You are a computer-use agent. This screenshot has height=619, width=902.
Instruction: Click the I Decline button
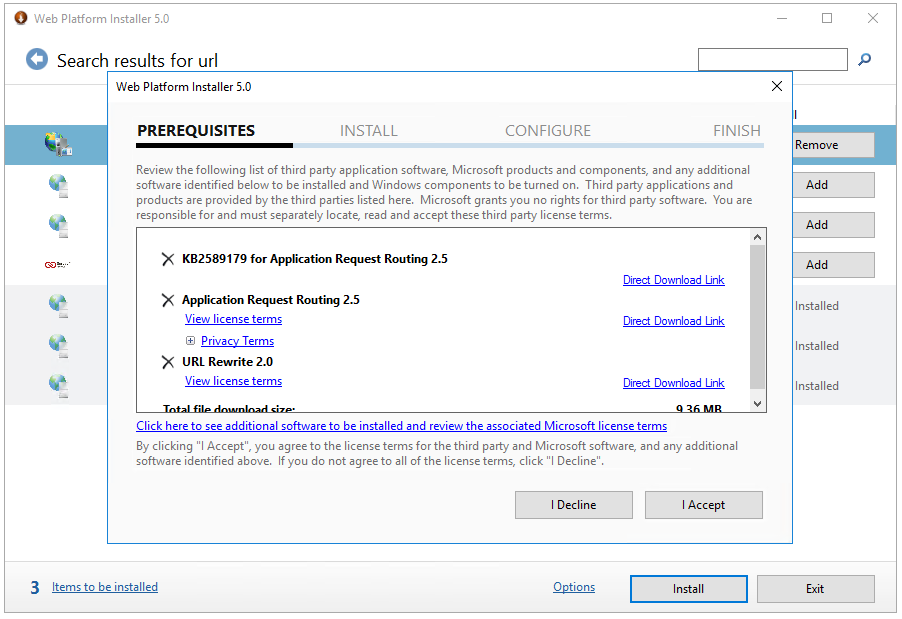pyautogui.click(x=574, y=505)
